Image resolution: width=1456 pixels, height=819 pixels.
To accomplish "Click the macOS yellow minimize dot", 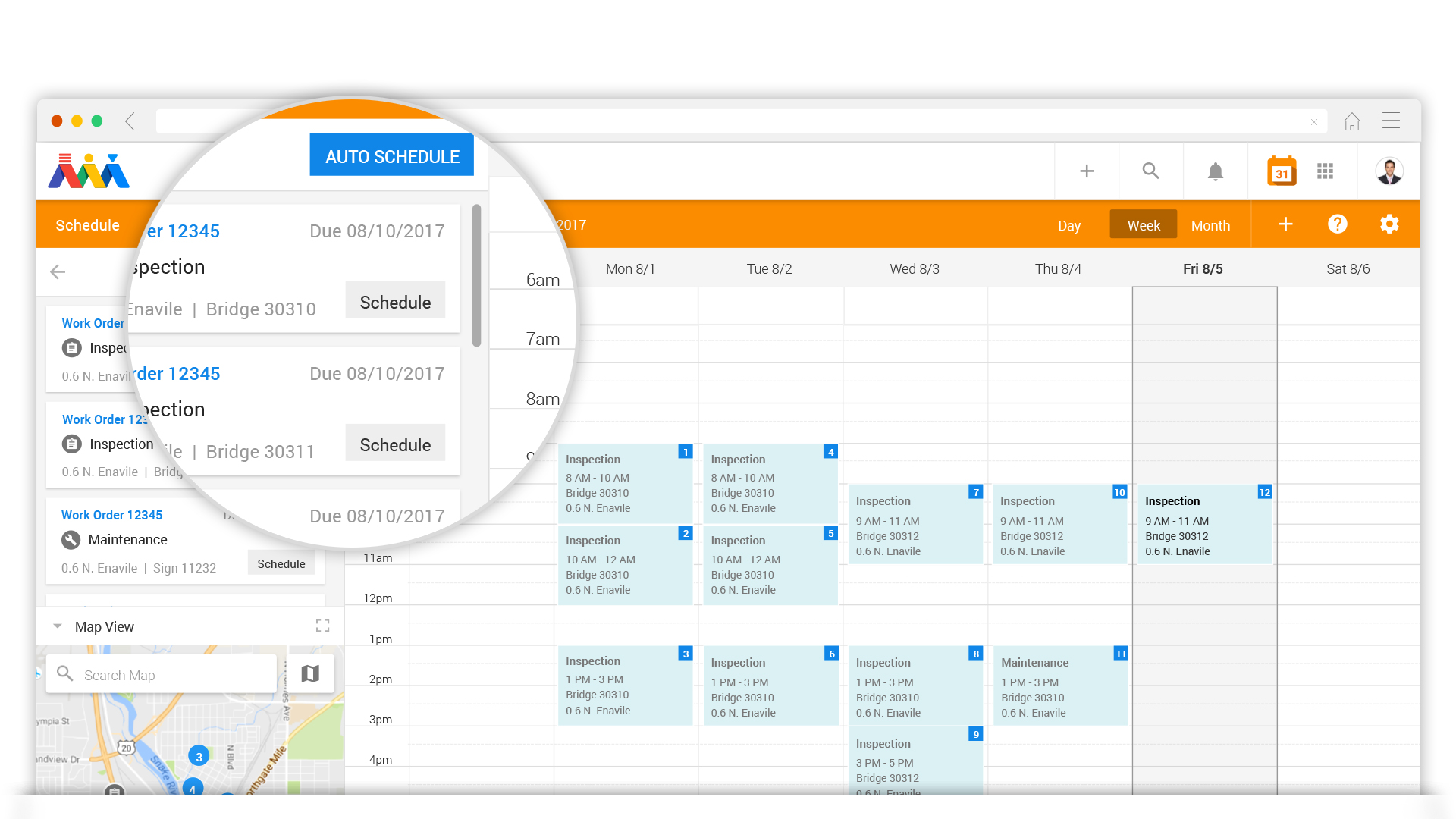I will pyautogui.click(x=77, y=121).
